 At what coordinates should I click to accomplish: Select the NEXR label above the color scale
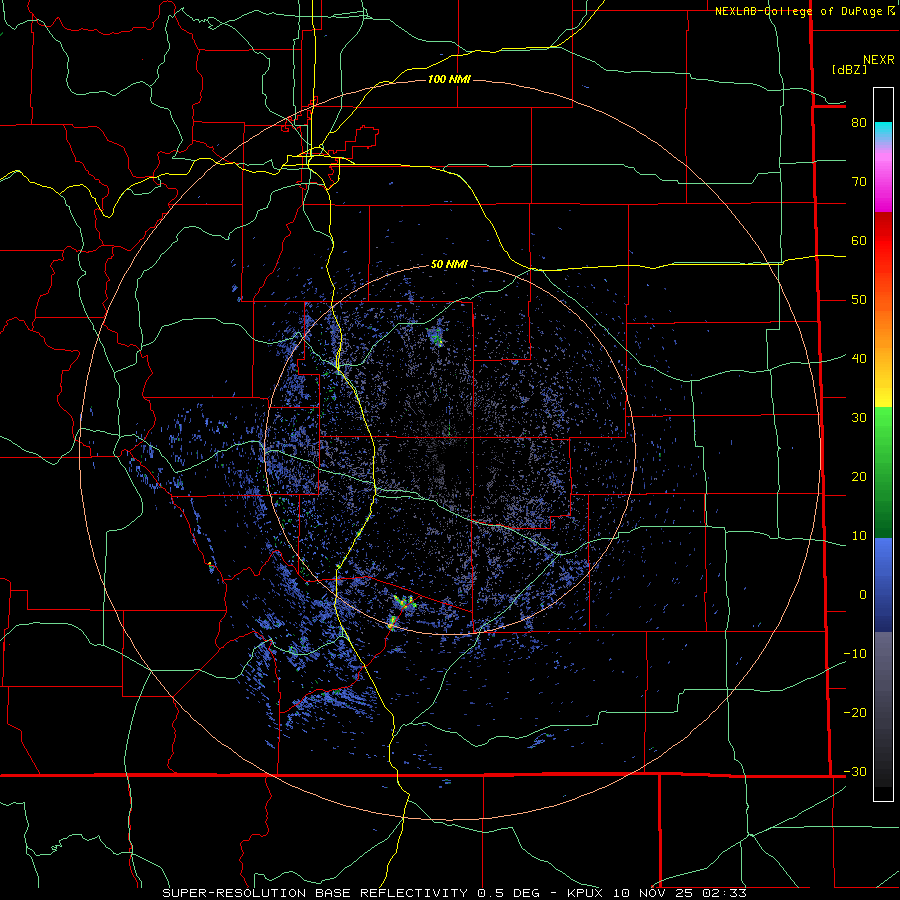(x=879, y=60)
